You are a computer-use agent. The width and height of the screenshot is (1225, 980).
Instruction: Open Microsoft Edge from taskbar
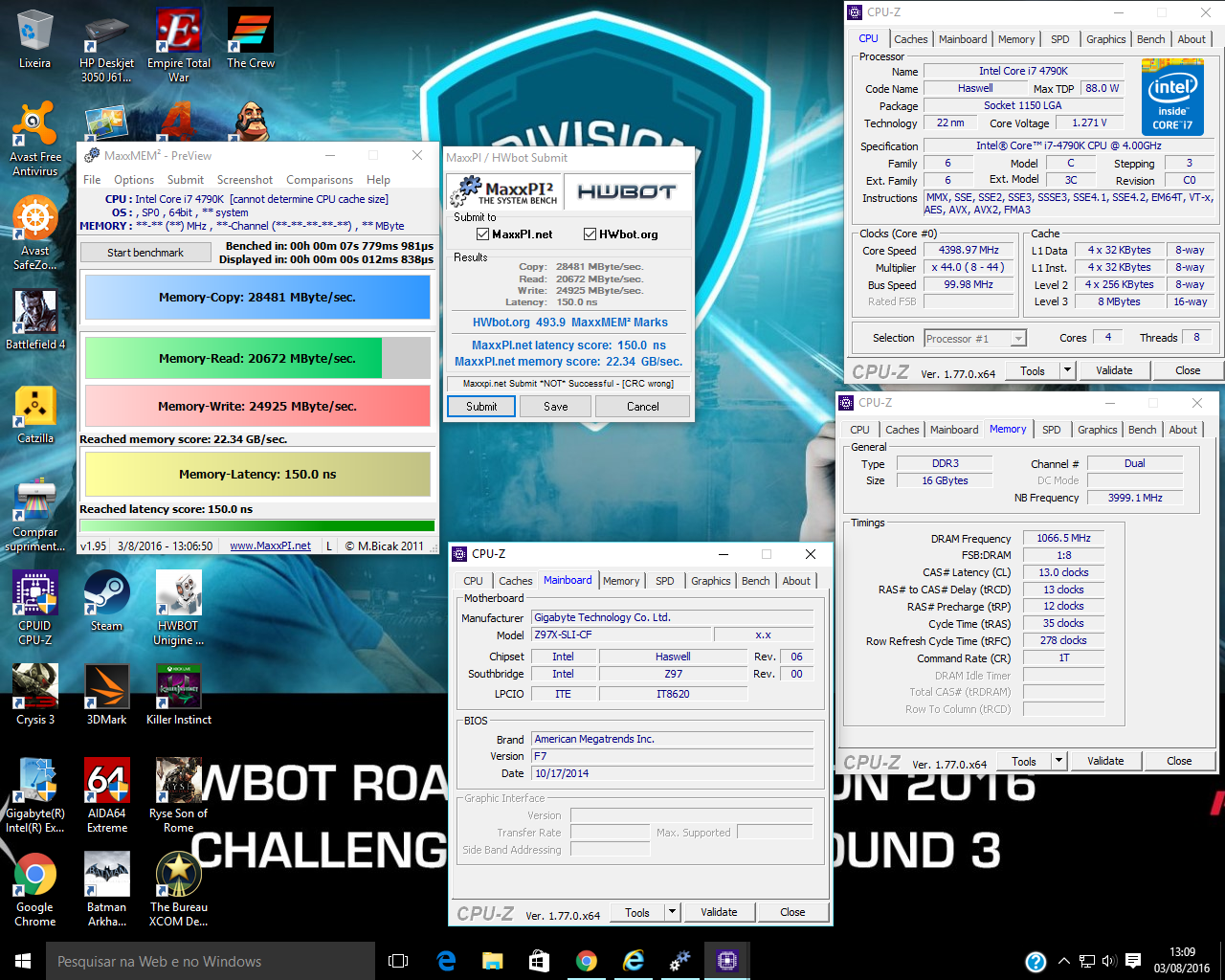[x=446, y=961]
